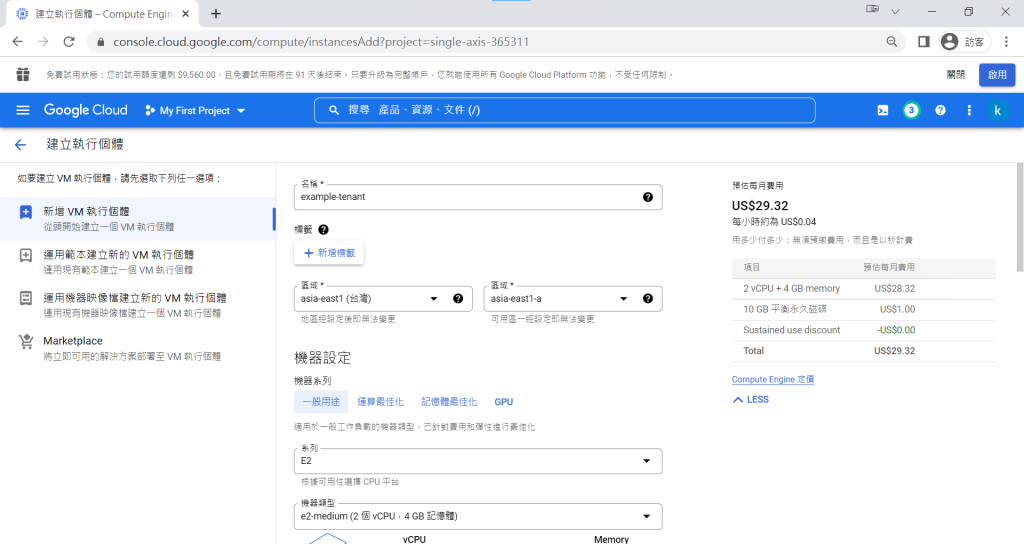Click the guest profile 訪客 icon
This screenshot has height=544, width=1024.
click(965, 42)
